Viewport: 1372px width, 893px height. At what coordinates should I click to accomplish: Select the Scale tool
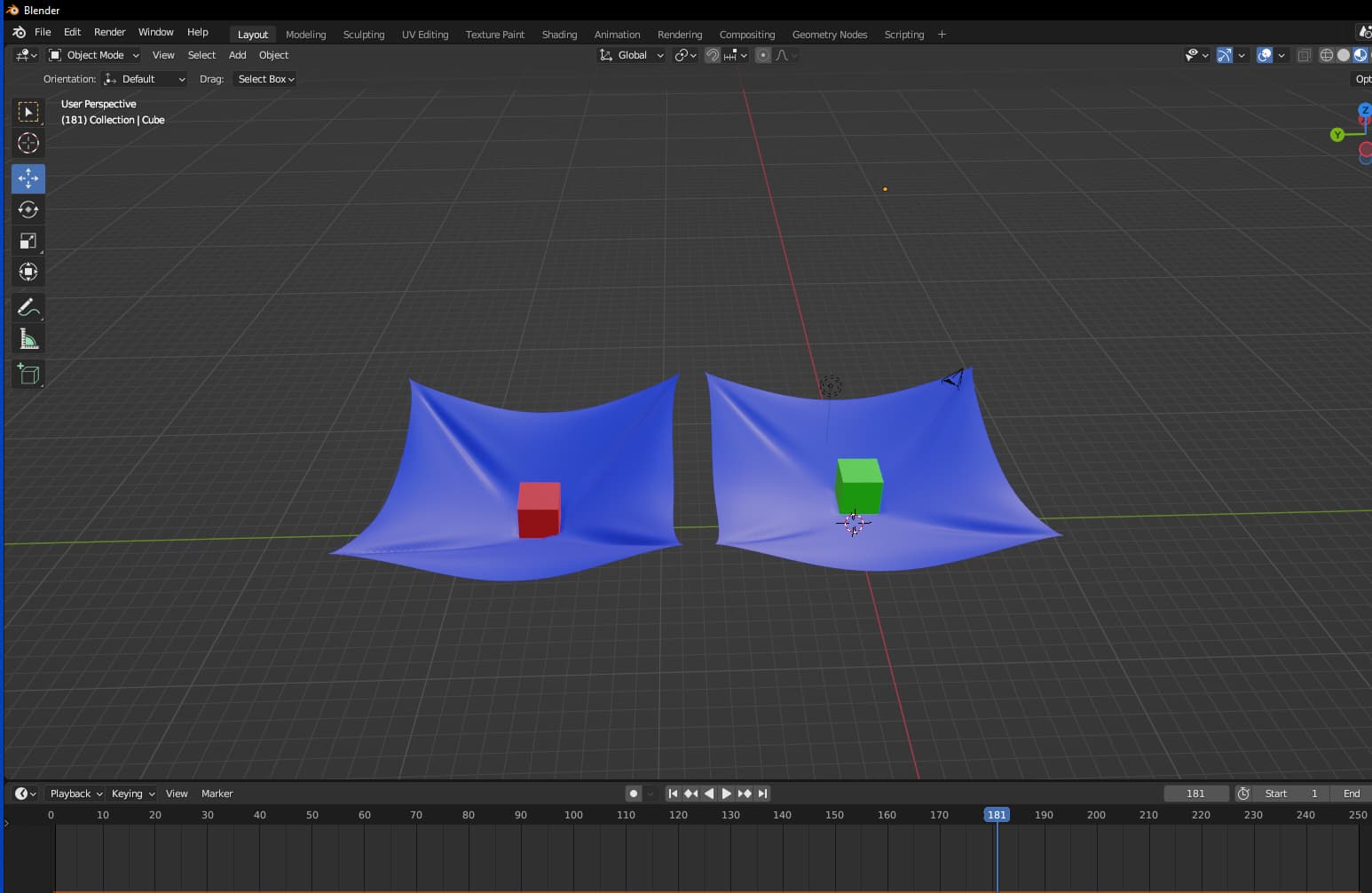tap(28, 241)
